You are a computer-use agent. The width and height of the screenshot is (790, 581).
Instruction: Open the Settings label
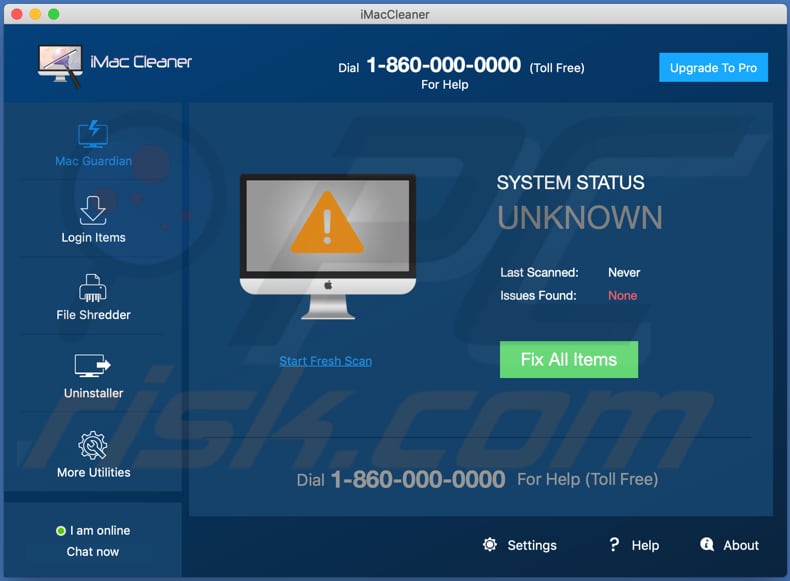click(532, 545)
